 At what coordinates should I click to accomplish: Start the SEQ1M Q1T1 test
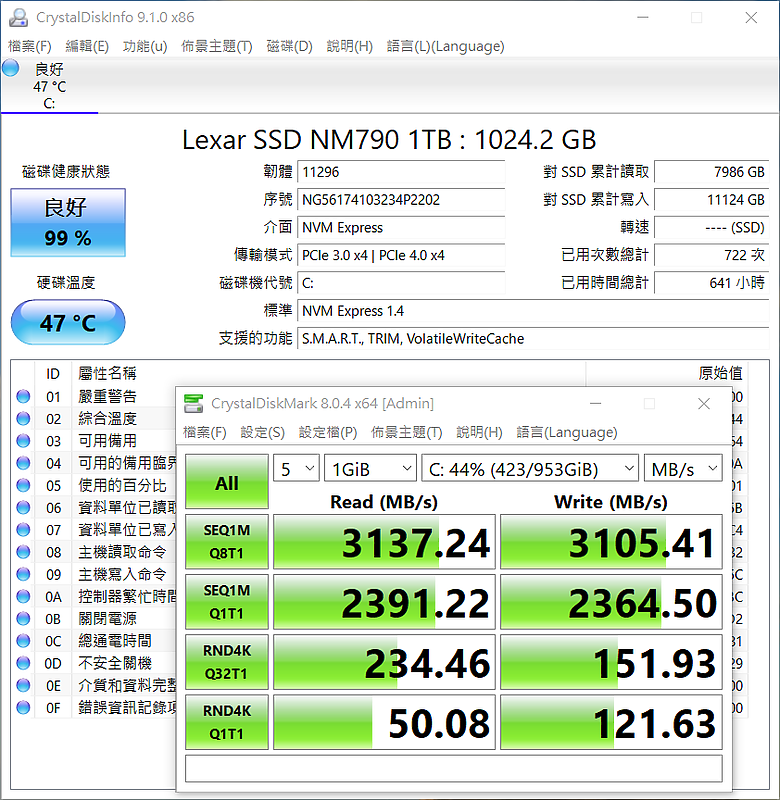[x=227, y=602]
